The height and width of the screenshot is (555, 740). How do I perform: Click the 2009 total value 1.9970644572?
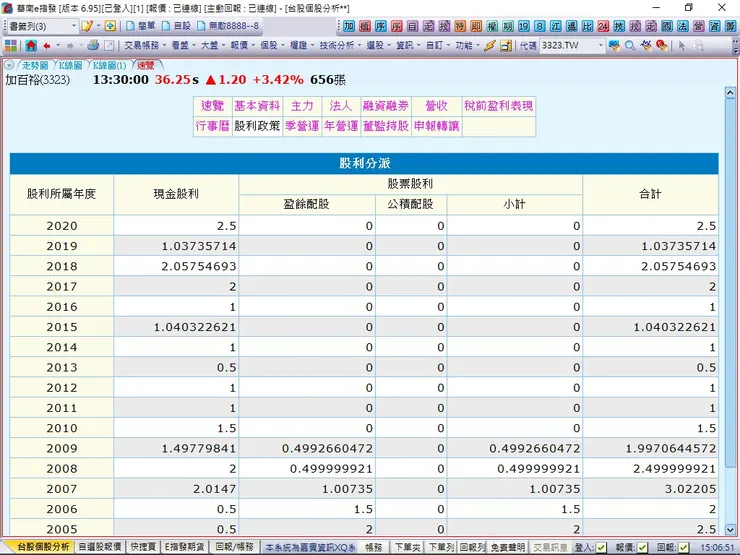tap(671, 448)
